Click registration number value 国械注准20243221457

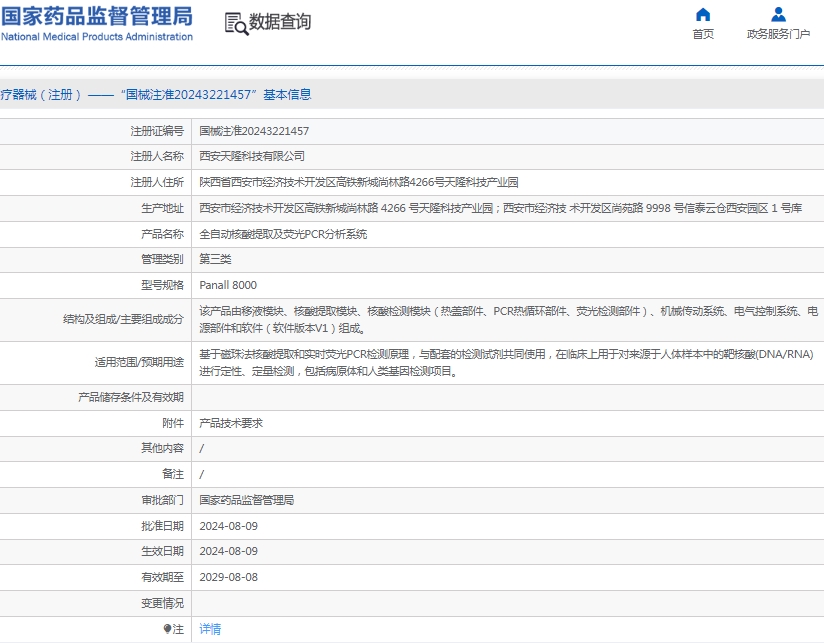pos(254,131)
